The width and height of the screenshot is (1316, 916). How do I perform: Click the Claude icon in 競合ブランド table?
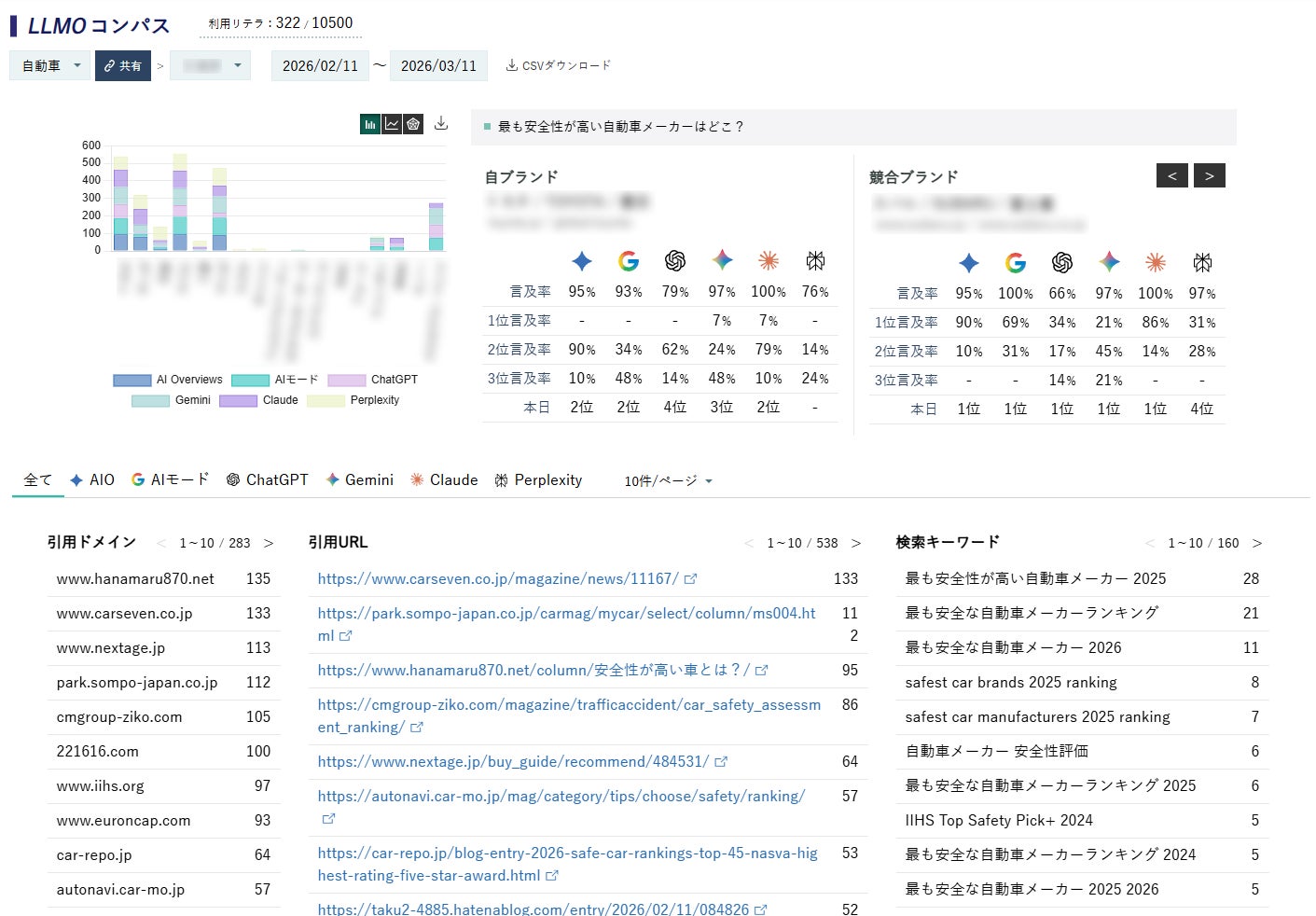pos(1156,262)
